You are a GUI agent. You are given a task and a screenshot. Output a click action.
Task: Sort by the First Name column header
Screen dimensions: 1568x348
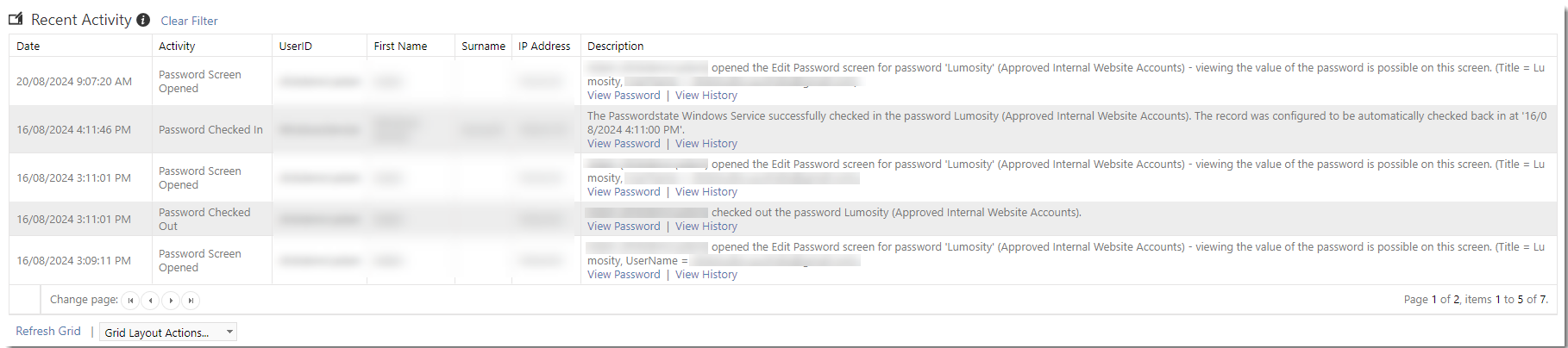pos(400,47)
